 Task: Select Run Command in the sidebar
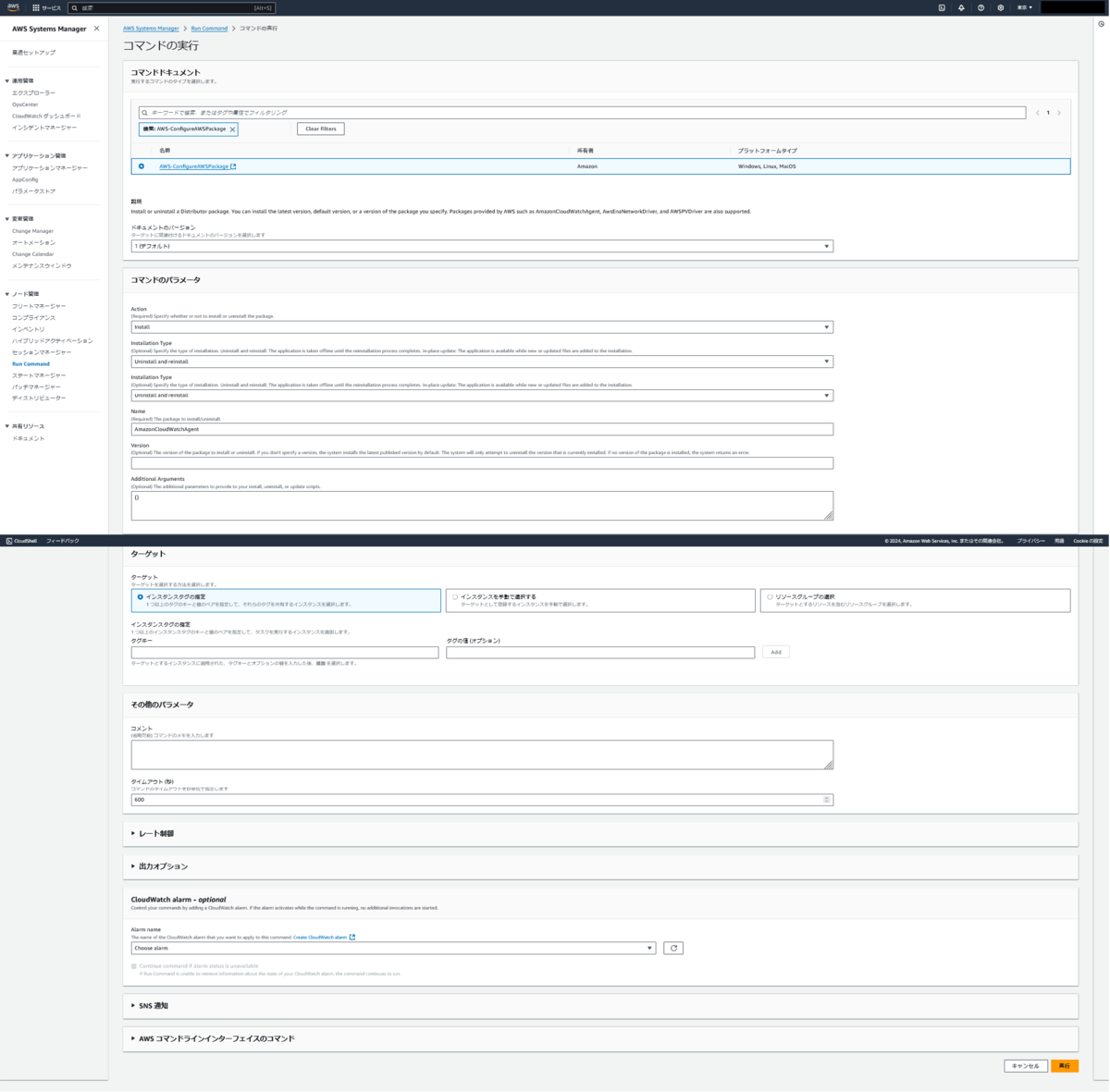pos(31,363)
